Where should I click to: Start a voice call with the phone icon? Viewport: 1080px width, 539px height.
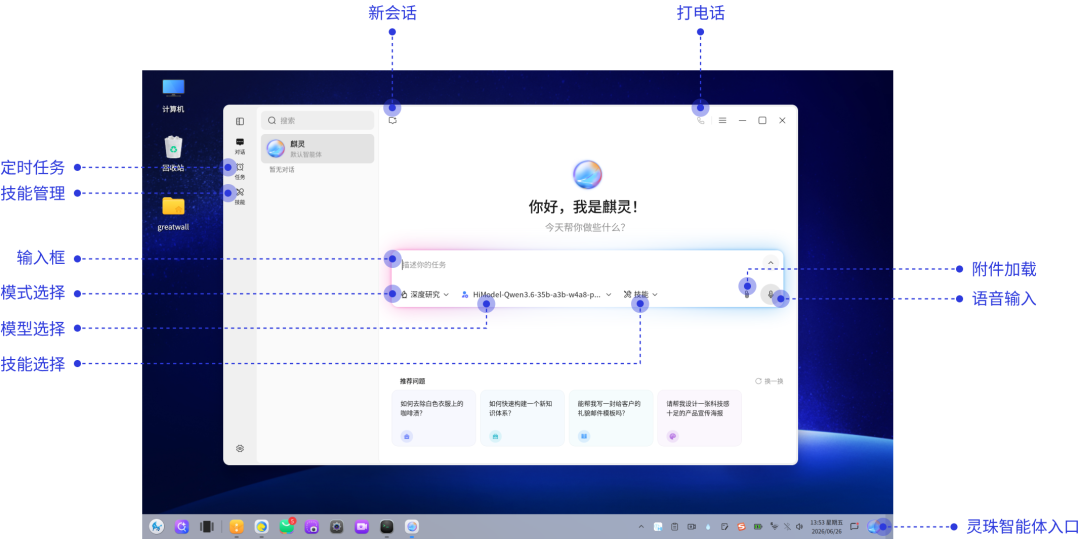click(701, 120)
